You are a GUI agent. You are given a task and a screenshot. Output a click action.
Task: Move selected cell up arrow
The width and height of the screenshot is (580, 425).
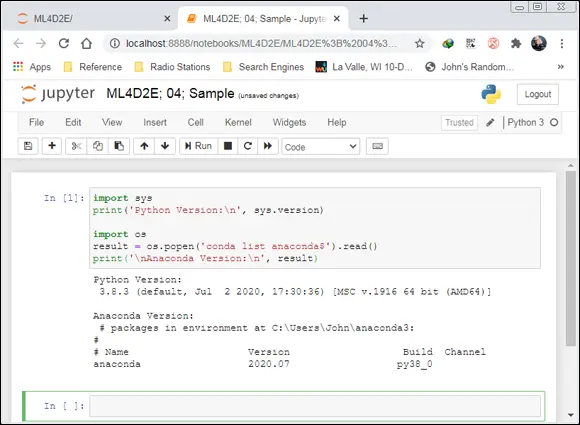(x=144, y=146)
